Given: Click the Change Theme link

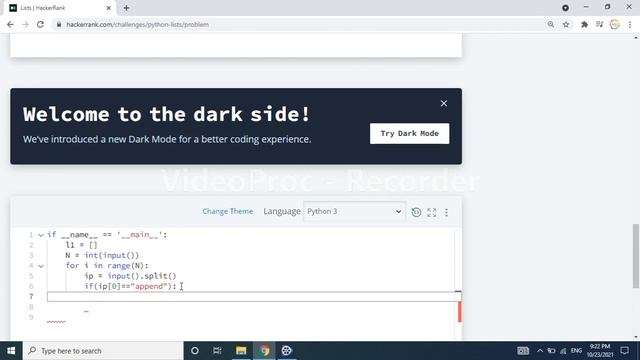Looking at the screenshot, I should click(x=228, y=211).
